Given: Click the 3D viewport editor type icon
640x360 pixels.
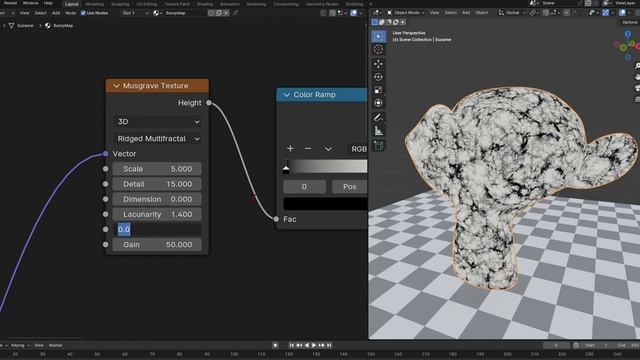Looking at the screenshot, I should 376,13.
